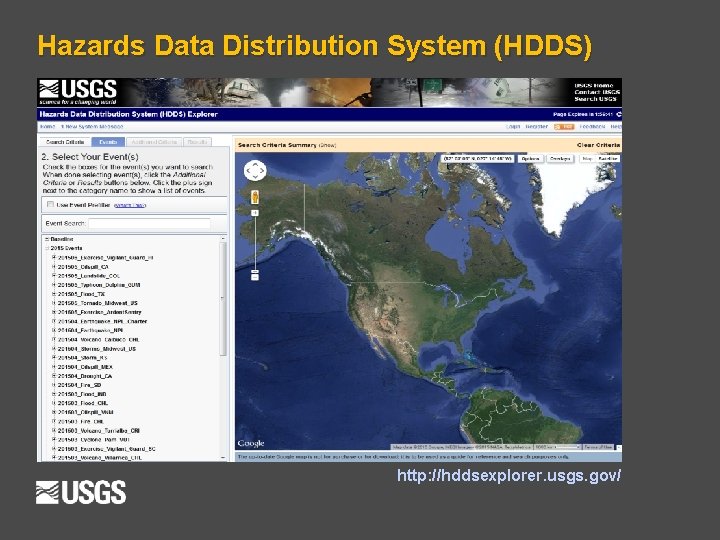Select 201504_Volcano_Calbuco_CHL event

click(99, 340)
